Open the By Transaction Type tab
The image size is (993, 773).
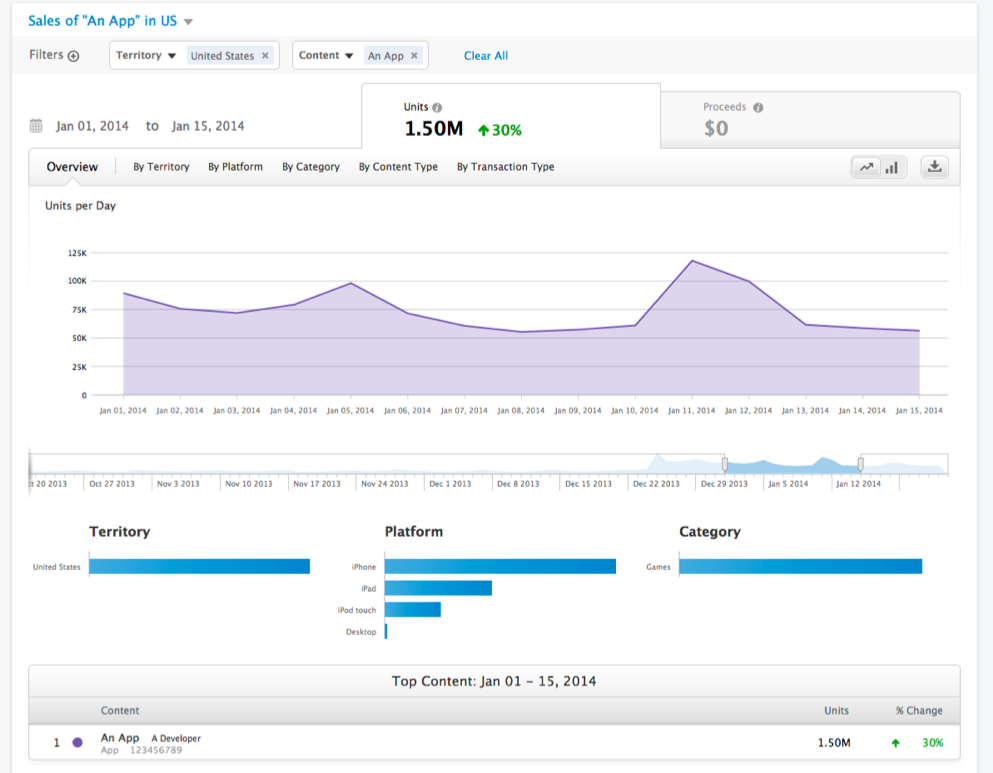[505, 167]
